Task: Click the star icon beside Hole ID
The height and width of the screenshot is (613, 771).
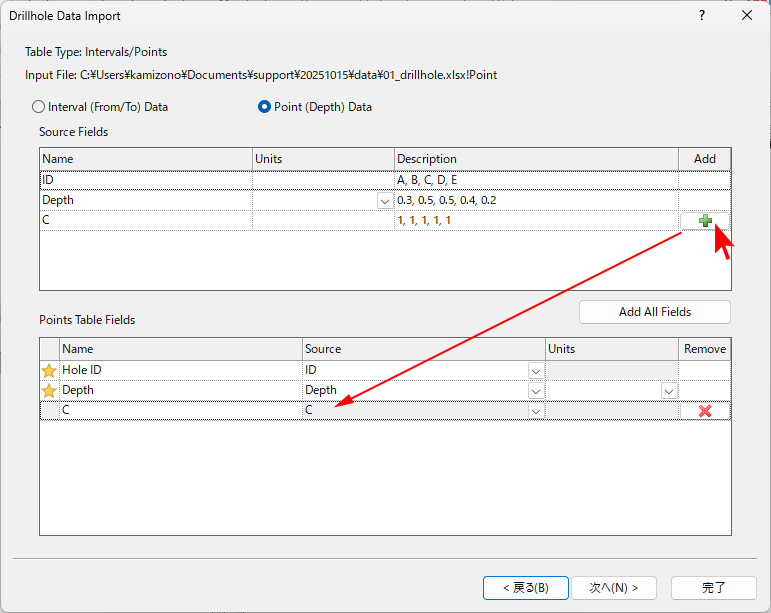Action: click(49, 370)
